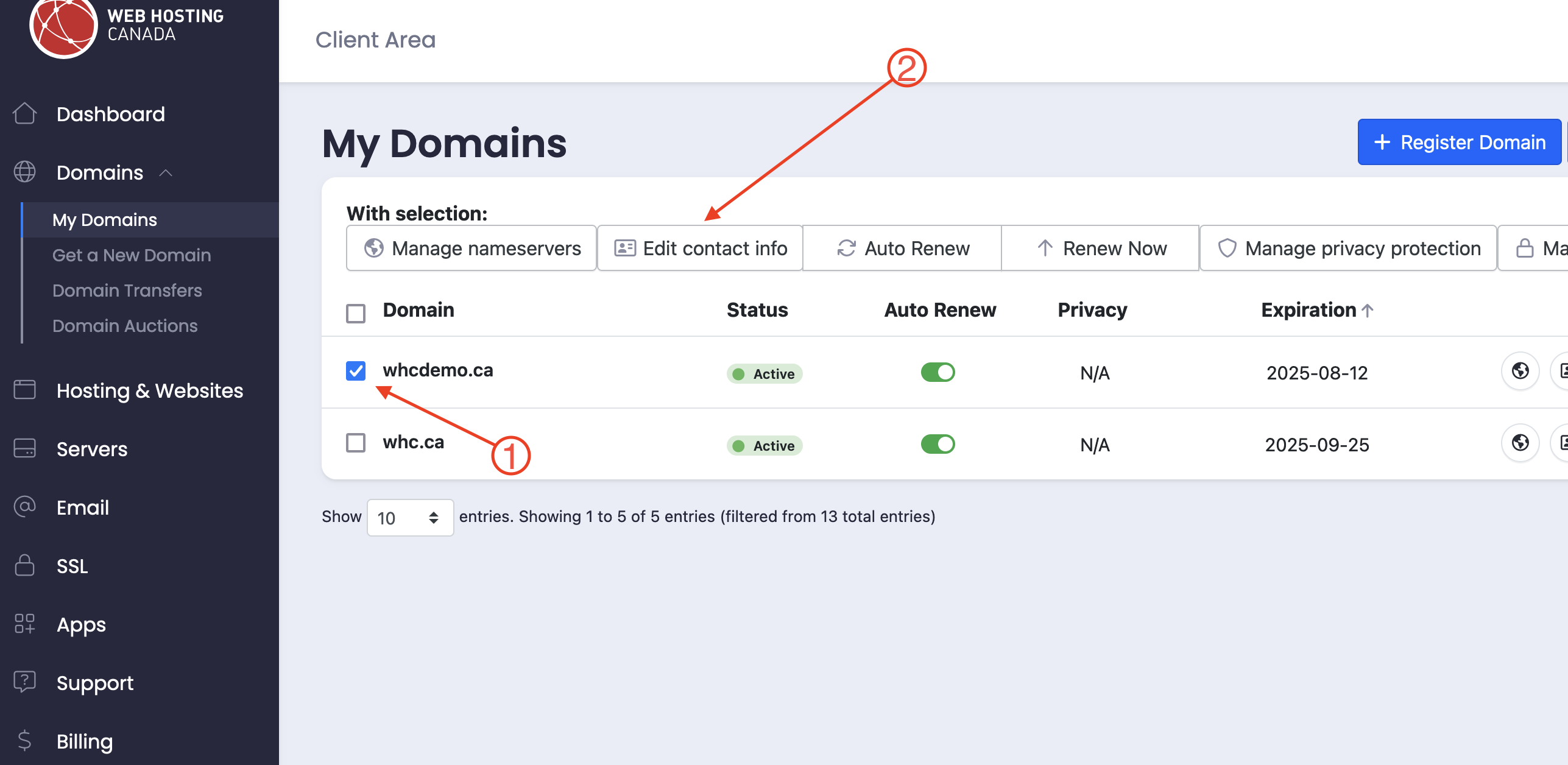Click the Auto Renew selection button

902,248
